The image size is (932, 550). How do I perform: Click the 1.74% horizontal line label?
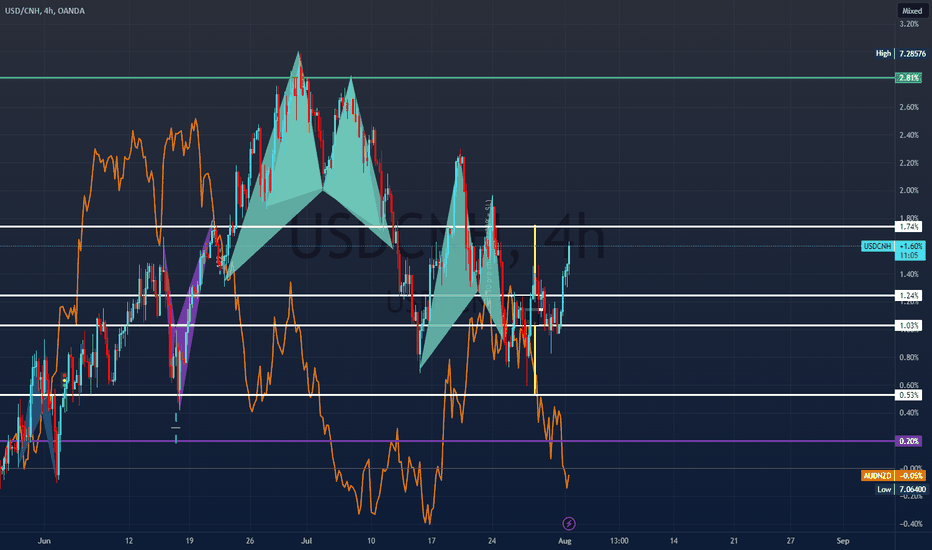[909, 227]
